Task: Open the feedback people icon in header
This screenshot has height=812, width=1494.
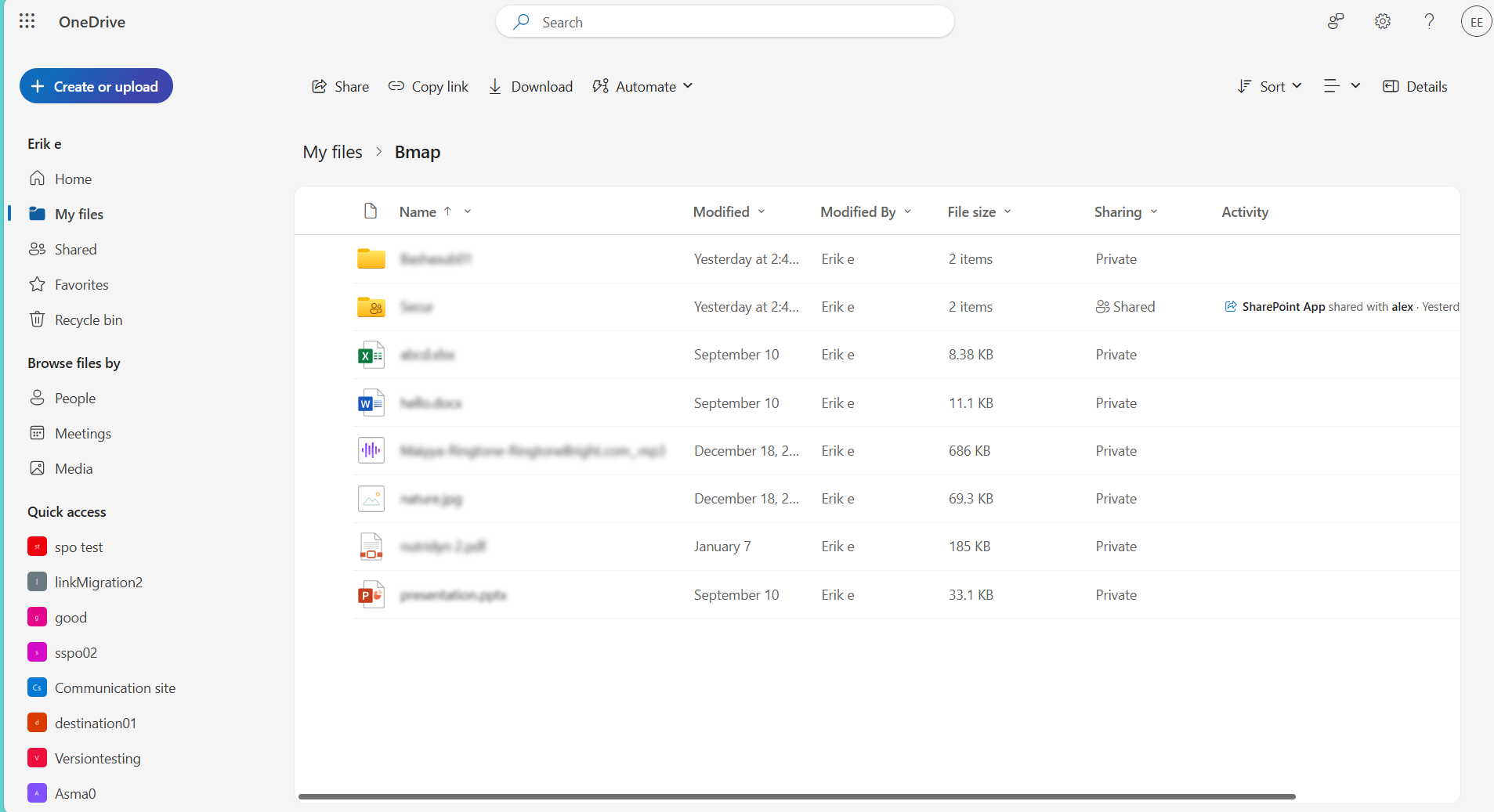Action: 1336,21
